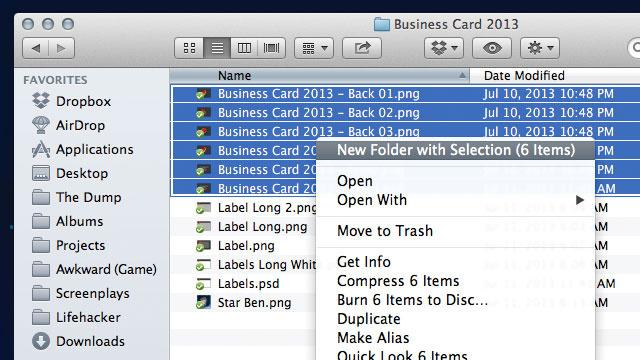The image size is (640, 360).
Task: Click the Back 01.png file icon
Action: [203, 94]
